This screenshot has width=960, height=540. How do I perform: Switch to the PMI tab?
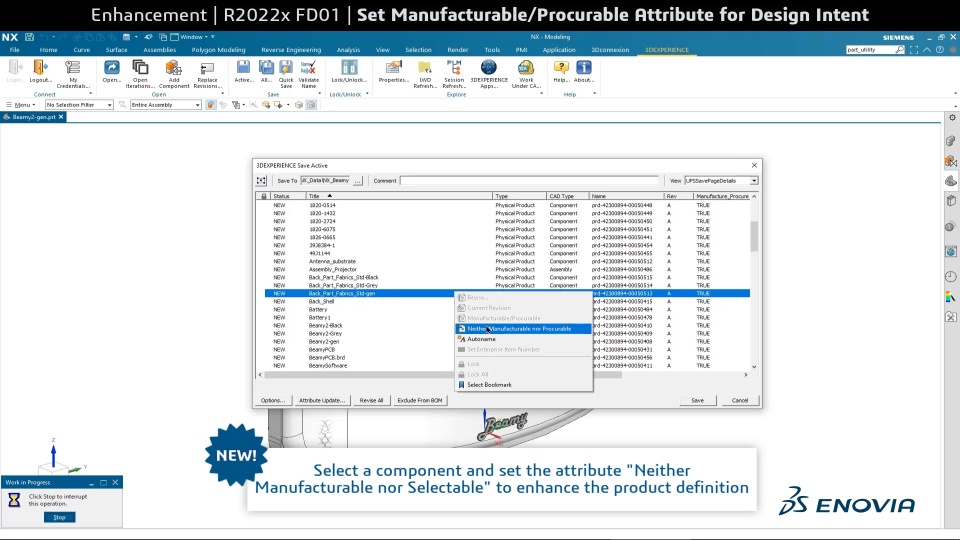point(521,50)
